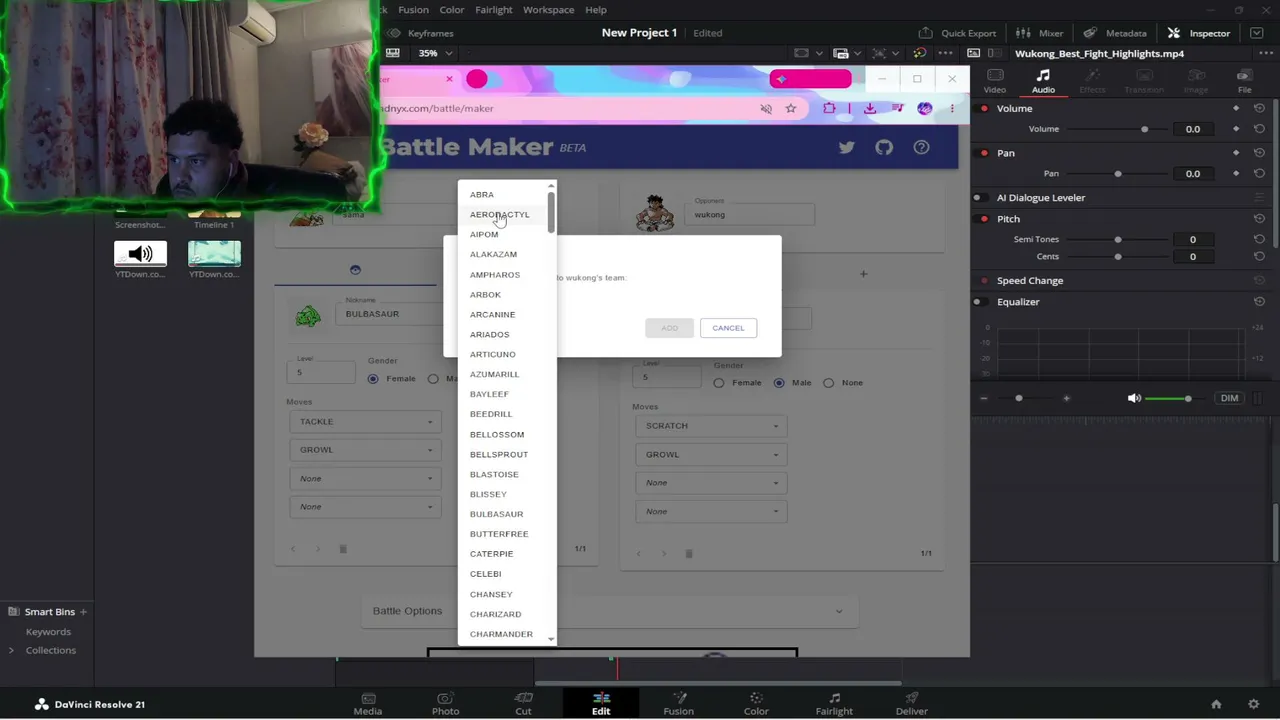
Task: Click the BULBASAUR nickname field
Action: tap(390, 312)
